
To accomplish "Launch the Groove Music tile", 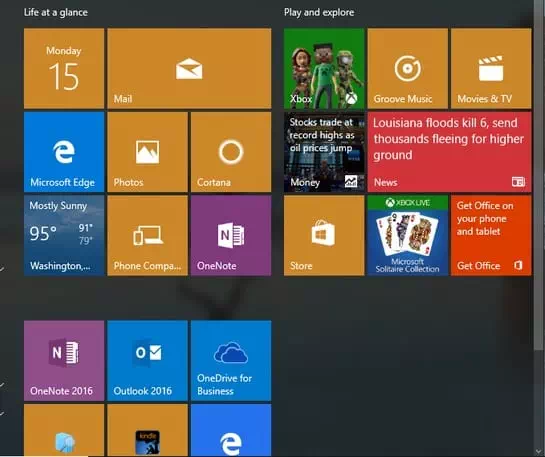I will (x=408, y=68).
